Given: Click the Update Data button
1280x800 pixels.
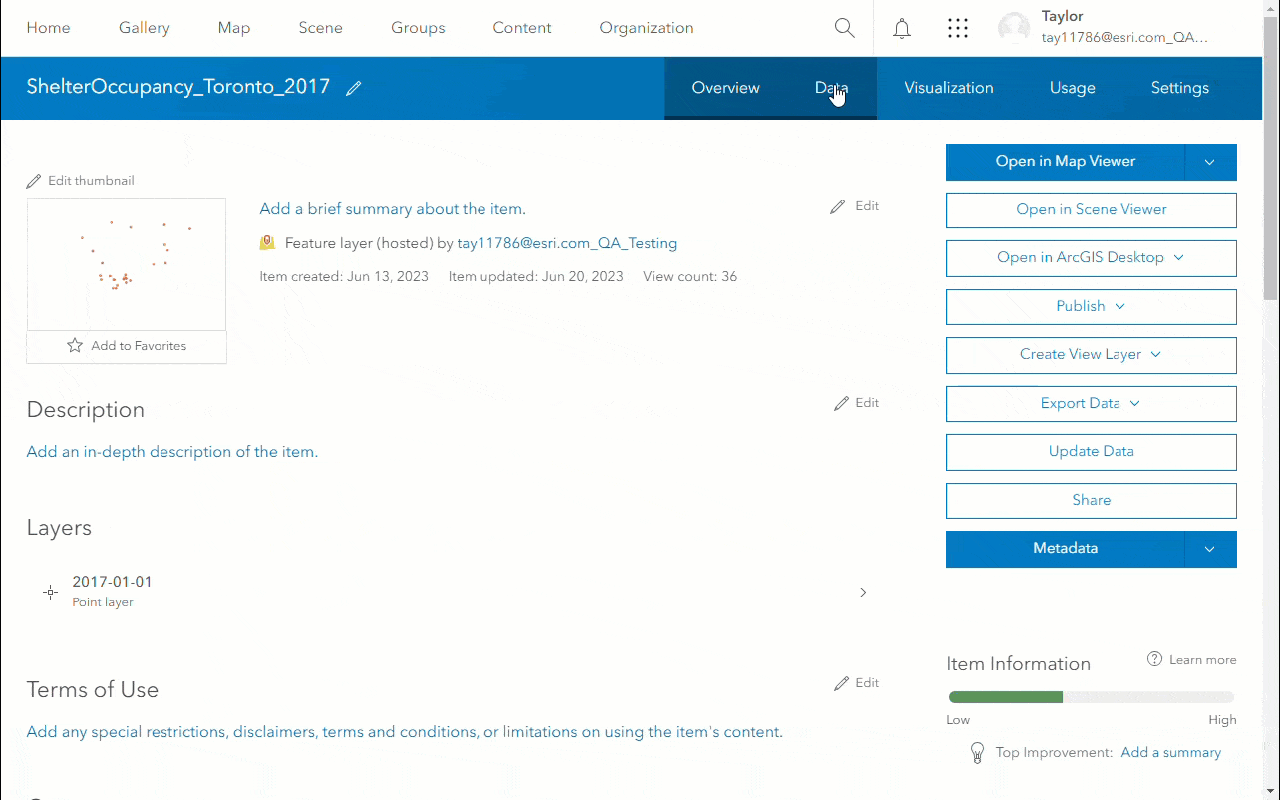Looking at the screenshot, I should click(1091, 452).
